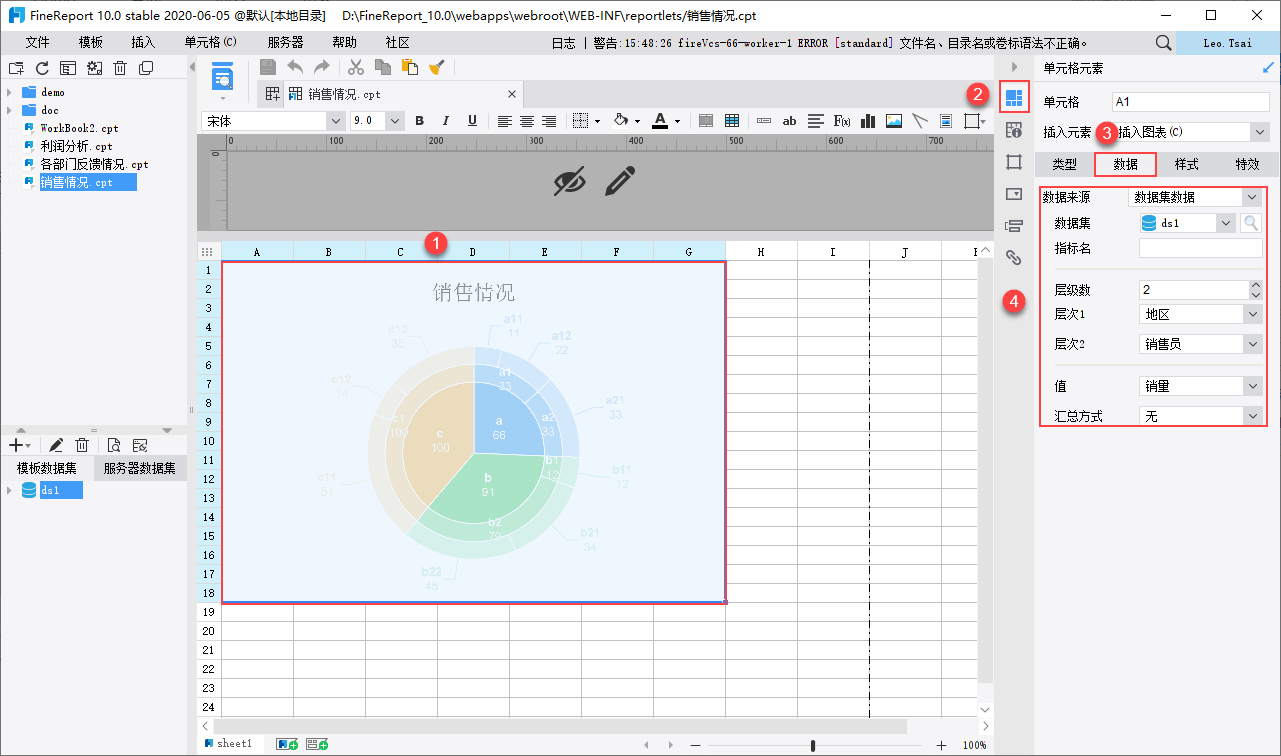Click the dataset preview magnifier icon
This screenshot has height=756, width=1281.
(1251, 223)
